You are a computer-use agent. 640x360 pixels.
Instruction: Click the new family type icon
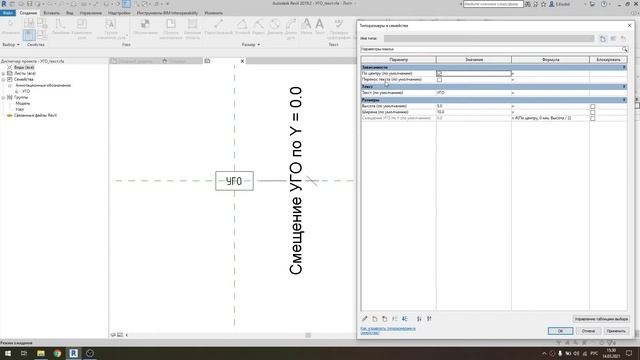[603, 38]
